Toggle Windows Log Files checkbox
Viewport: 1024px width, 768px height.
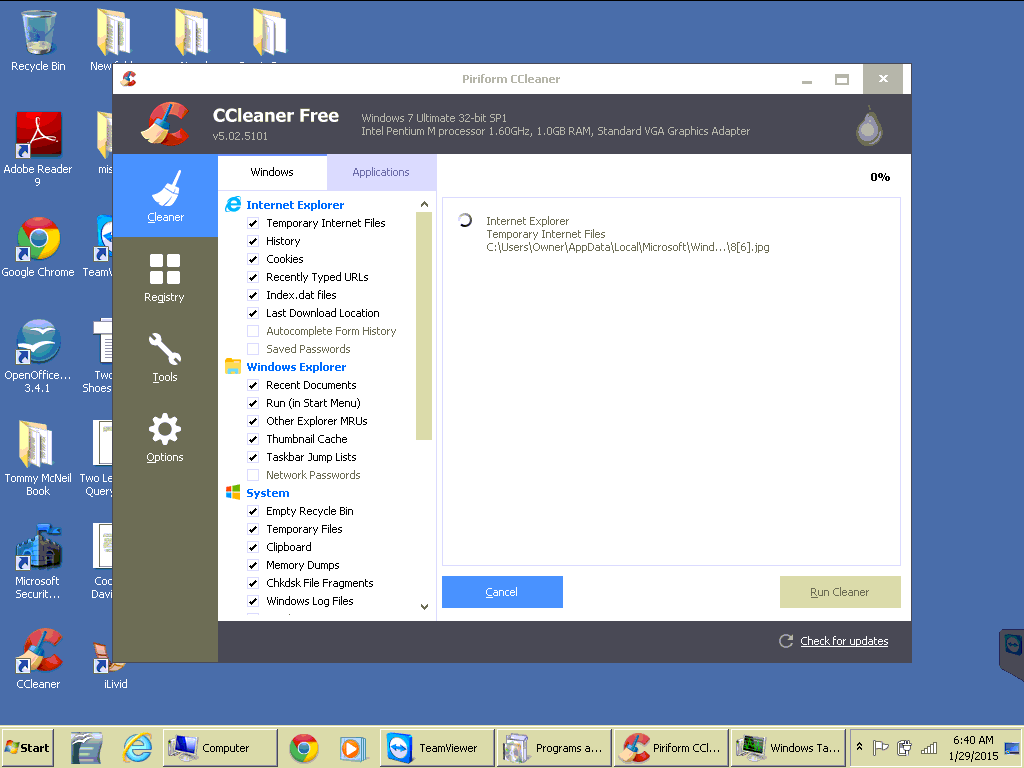(253, 601)
